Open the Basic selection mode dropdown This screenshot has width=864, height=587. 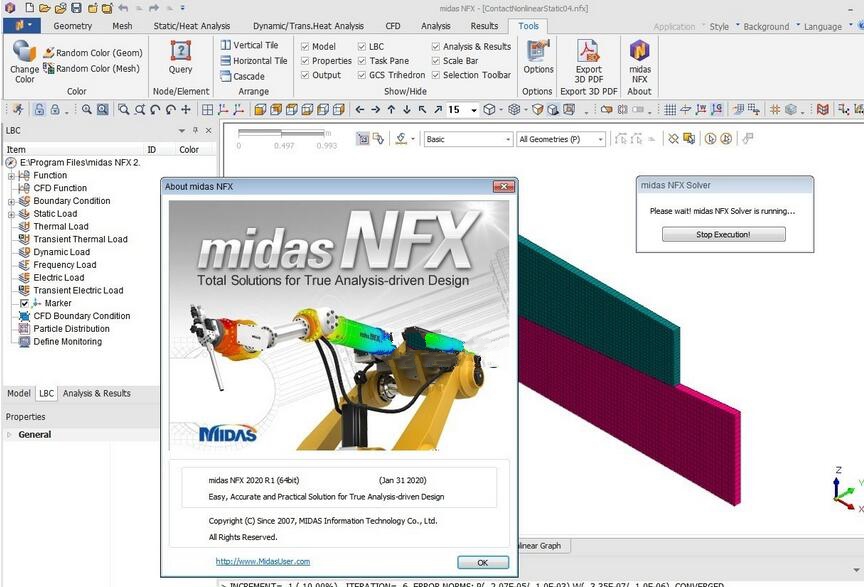[x=508, y=139]
